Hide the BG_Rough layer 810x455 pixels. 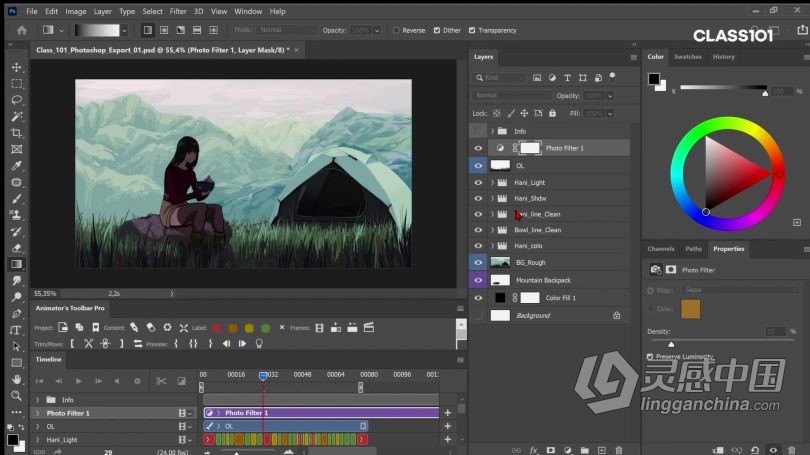[x=478, y=262]
